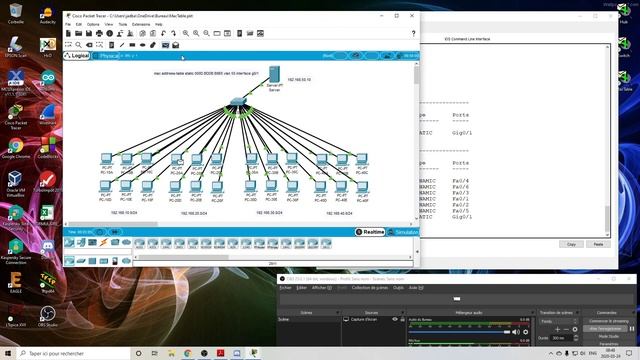The width and height of the screenshot is (640, 360).
Task: Click the Mode Studio button in OBS
Action: [609, 337]
